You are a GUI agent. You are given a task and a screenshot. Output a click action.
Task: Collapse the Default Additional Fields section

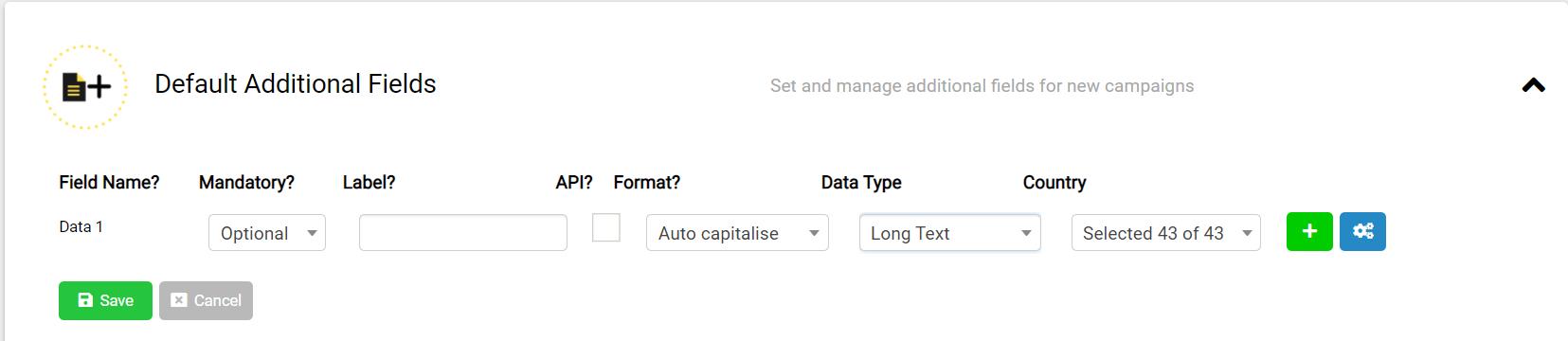pyautogui.click(x=1533, y=85)
